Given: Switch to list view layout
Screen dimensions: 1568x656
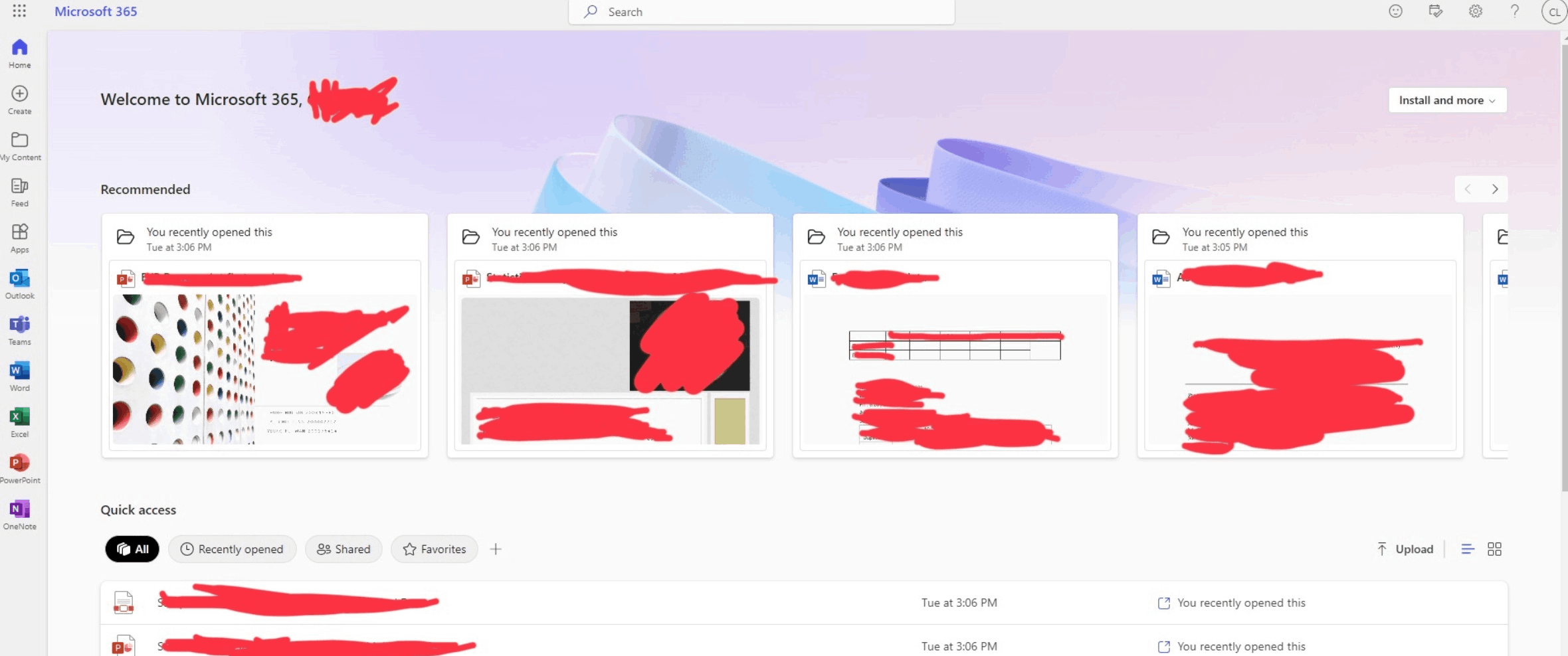Looking at the screenshot, I should 1468,549.
